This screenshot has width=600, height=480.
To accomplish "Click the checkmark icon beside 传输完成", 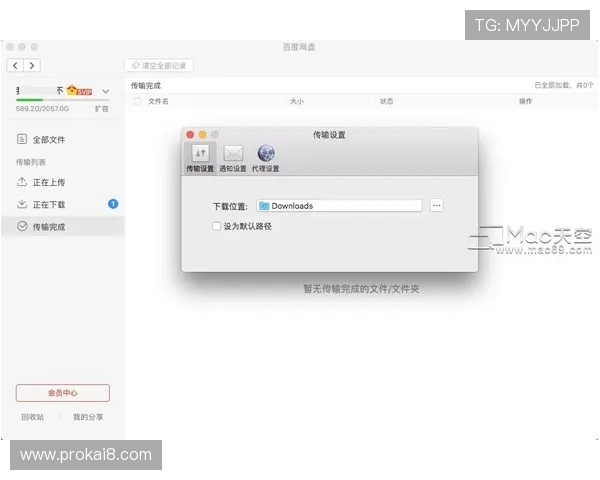I will pyautogui.click(x=22, y=226).
